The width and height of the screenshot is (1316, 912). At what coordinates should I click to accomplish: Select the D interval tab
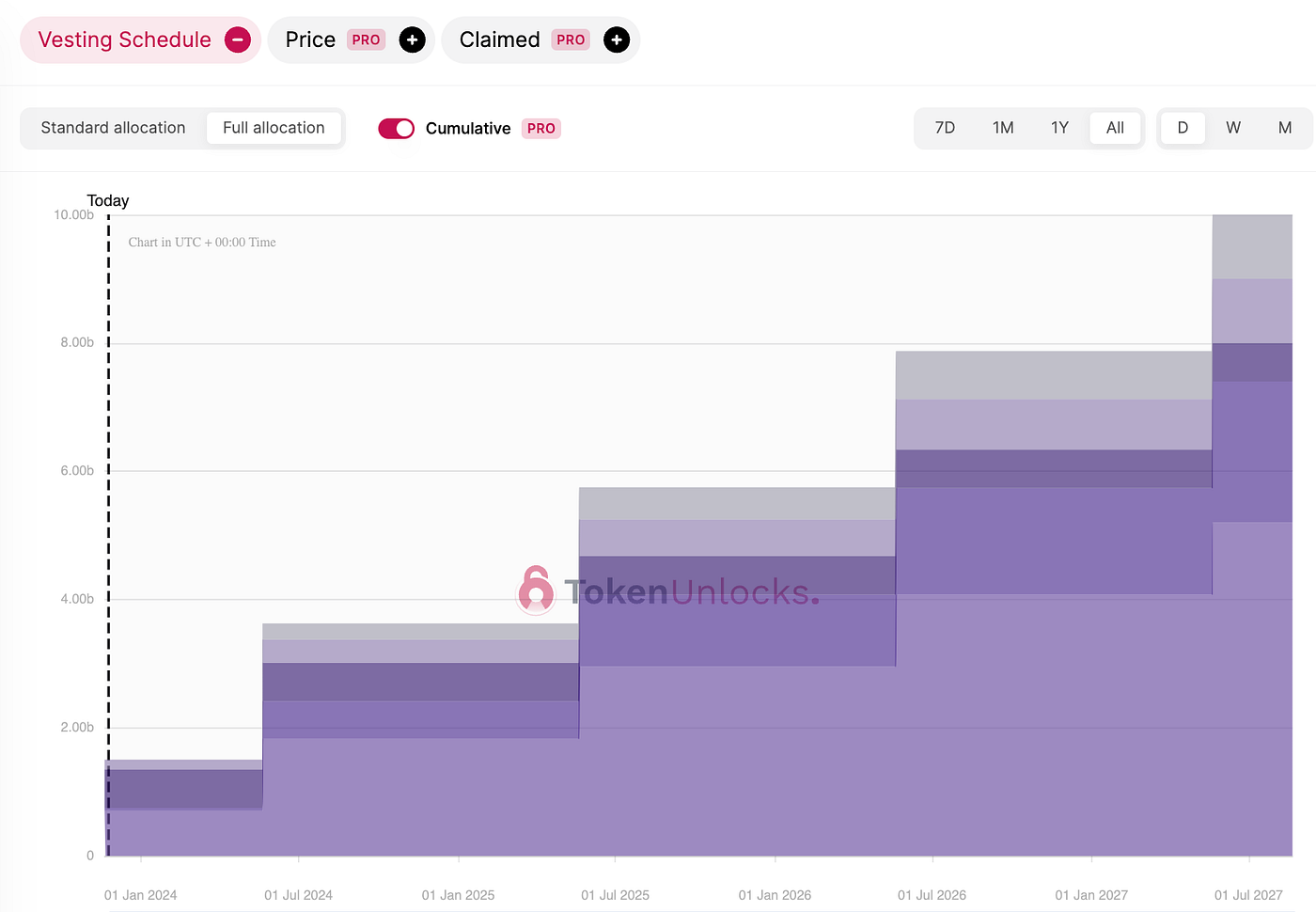point(1183,128)
